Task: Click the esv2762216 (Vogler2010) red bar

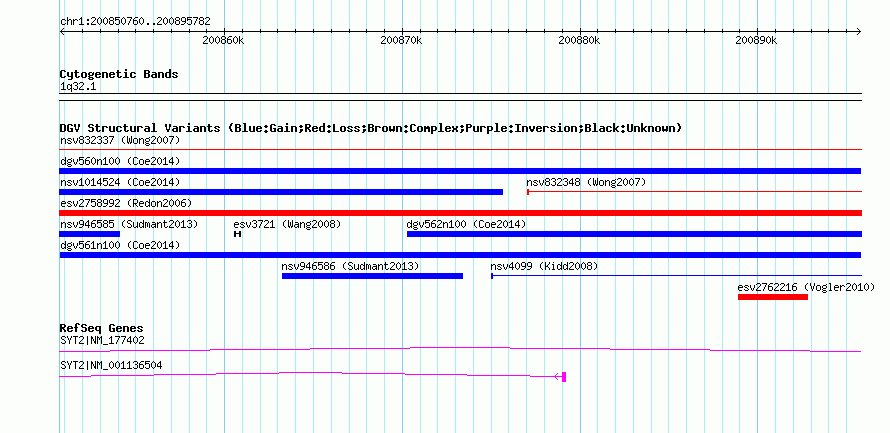Action: [x=773, y=297]
